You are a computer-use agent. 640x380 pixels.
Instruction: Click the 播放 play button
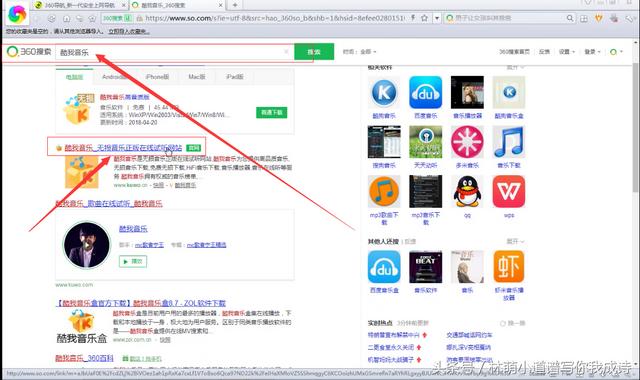click(133, 261)
